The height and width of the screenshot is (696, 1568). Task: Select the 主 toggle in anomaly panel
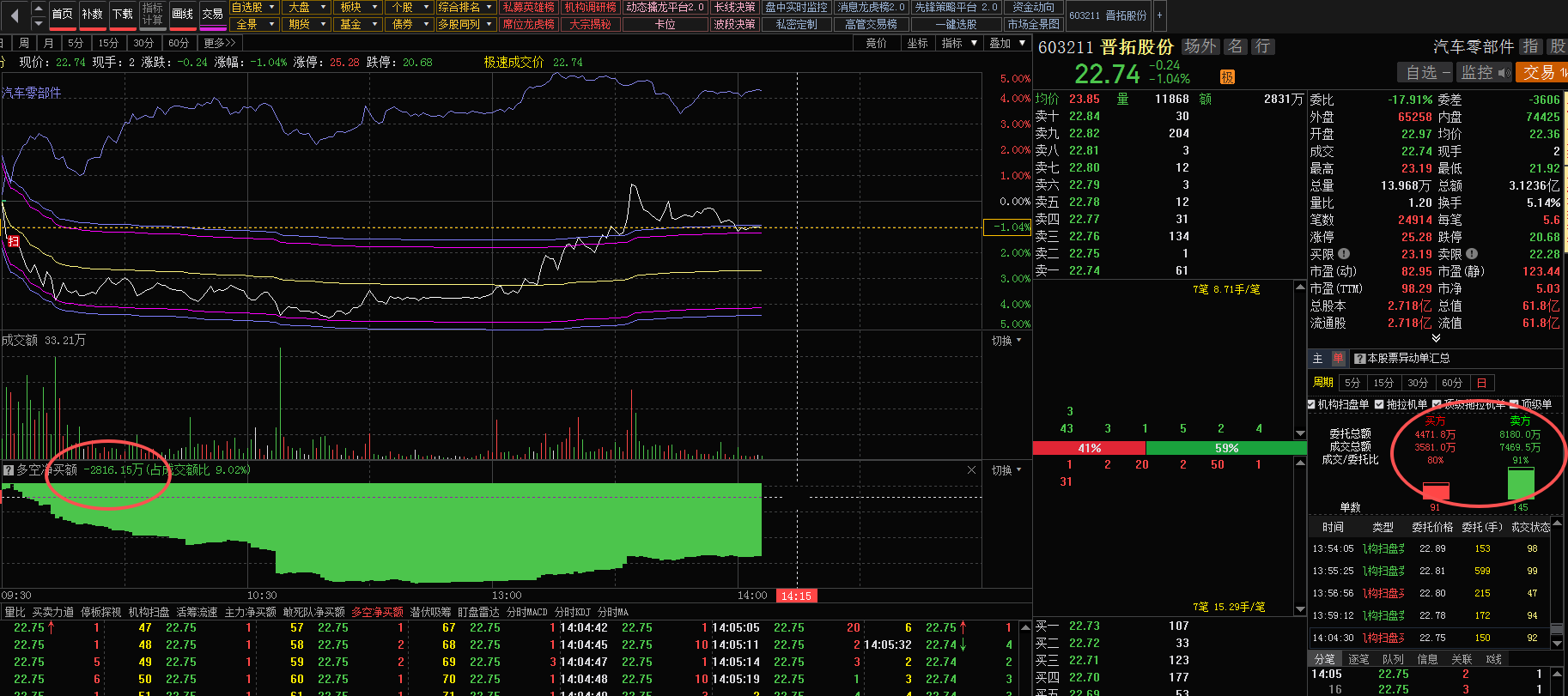(x=1318, y=359)
